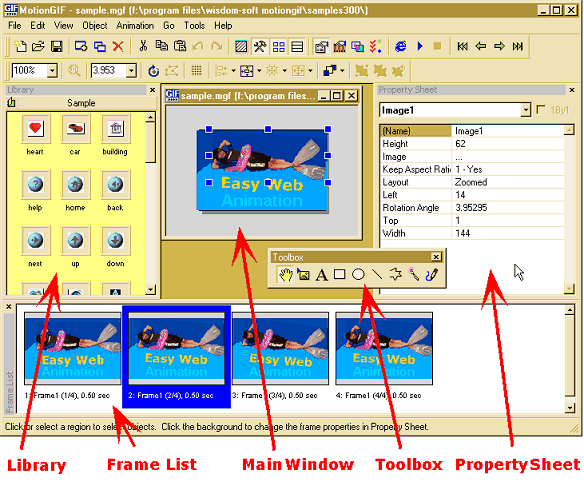
Task: Choose the text tool in Toolbox
Action: coord(321,275)
